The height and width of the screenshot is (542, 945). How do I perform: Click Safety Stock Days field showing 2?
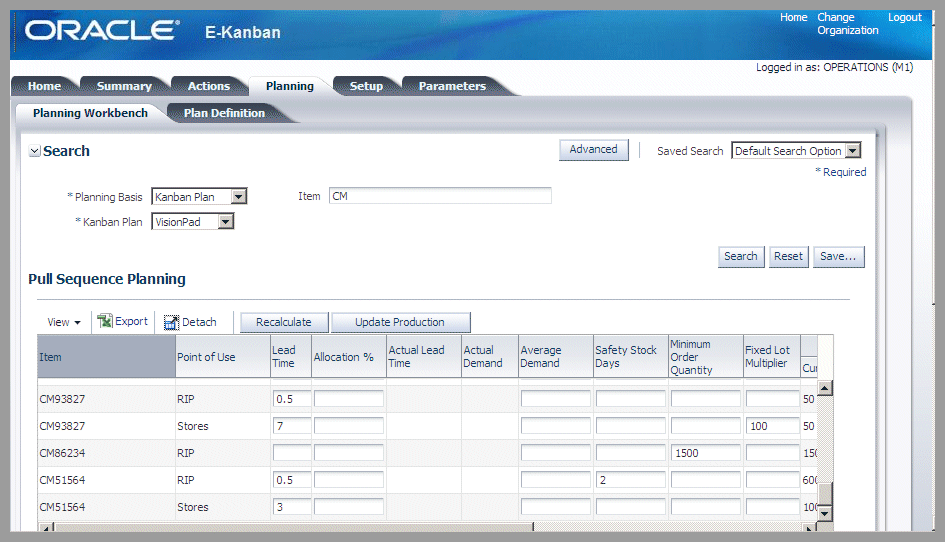coord(630,480)
